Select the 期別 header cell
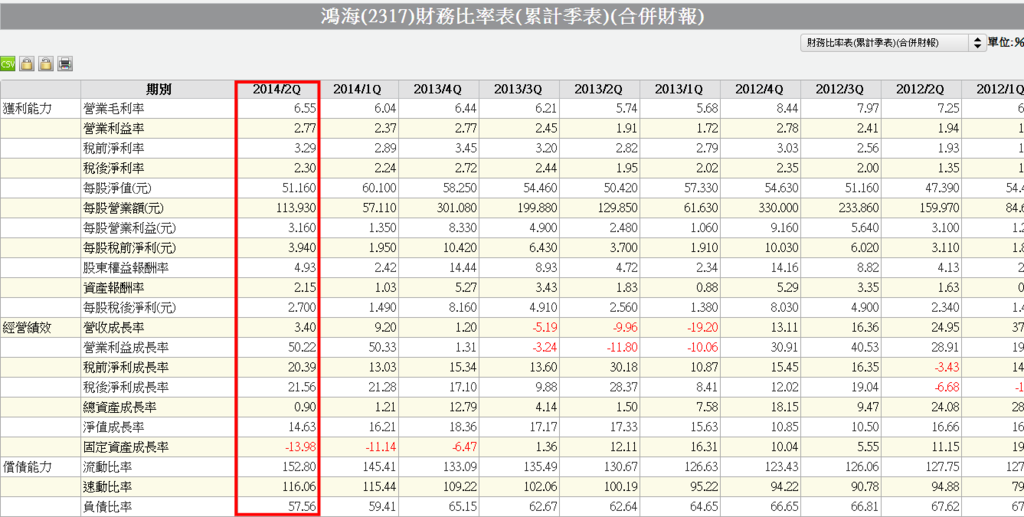1024x517 pixels. (158, 89)
